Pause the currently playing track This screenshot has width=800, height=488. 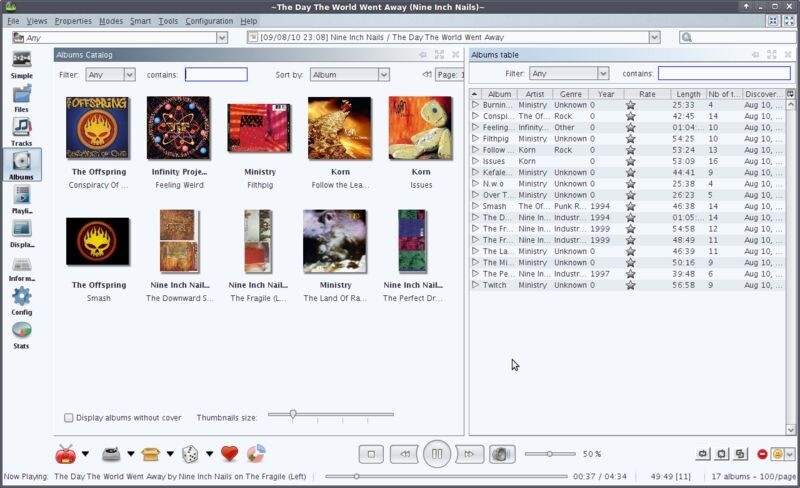[437, 454]
